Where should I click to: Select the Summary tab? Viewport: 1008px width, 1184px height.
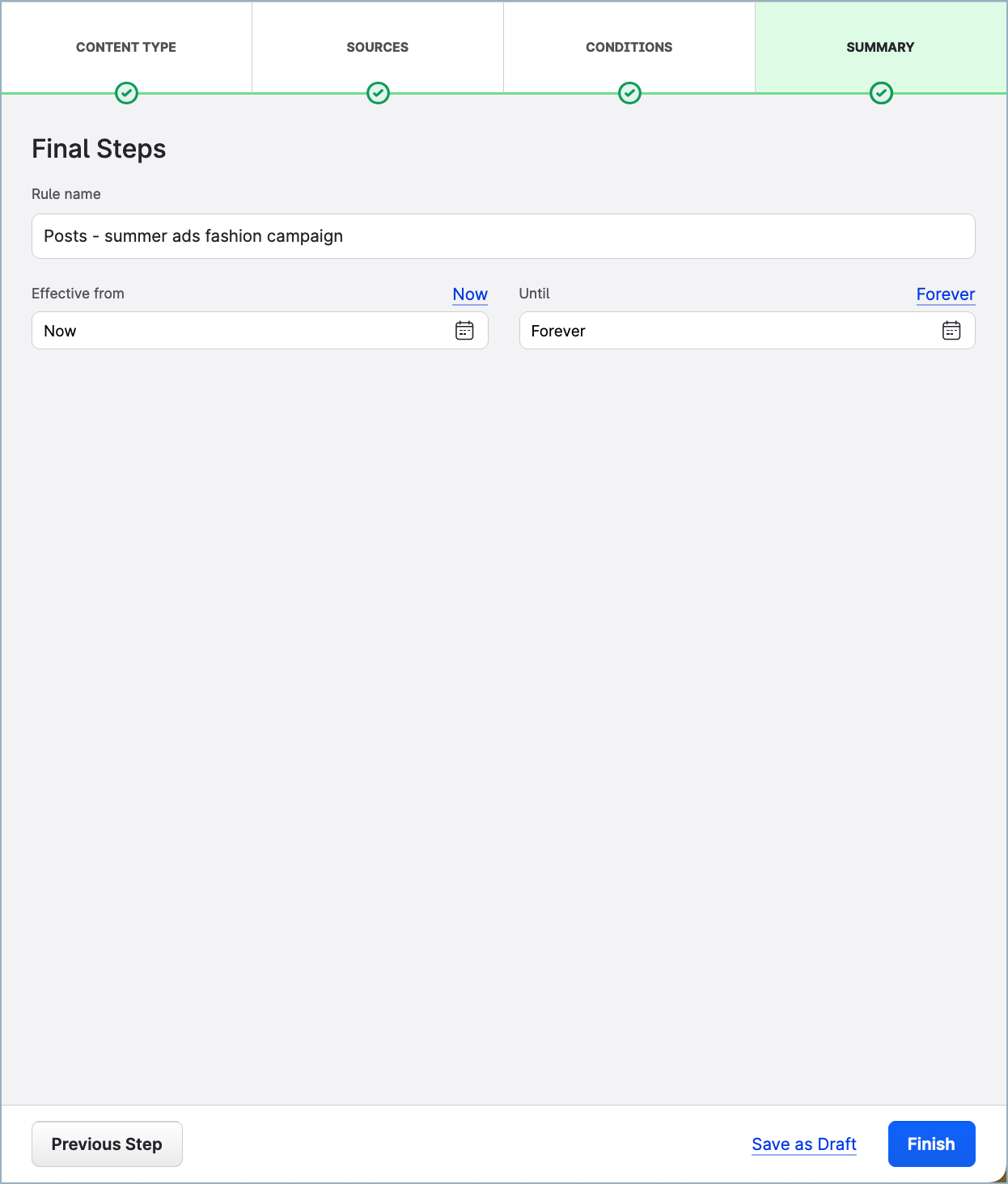point(881,47)
